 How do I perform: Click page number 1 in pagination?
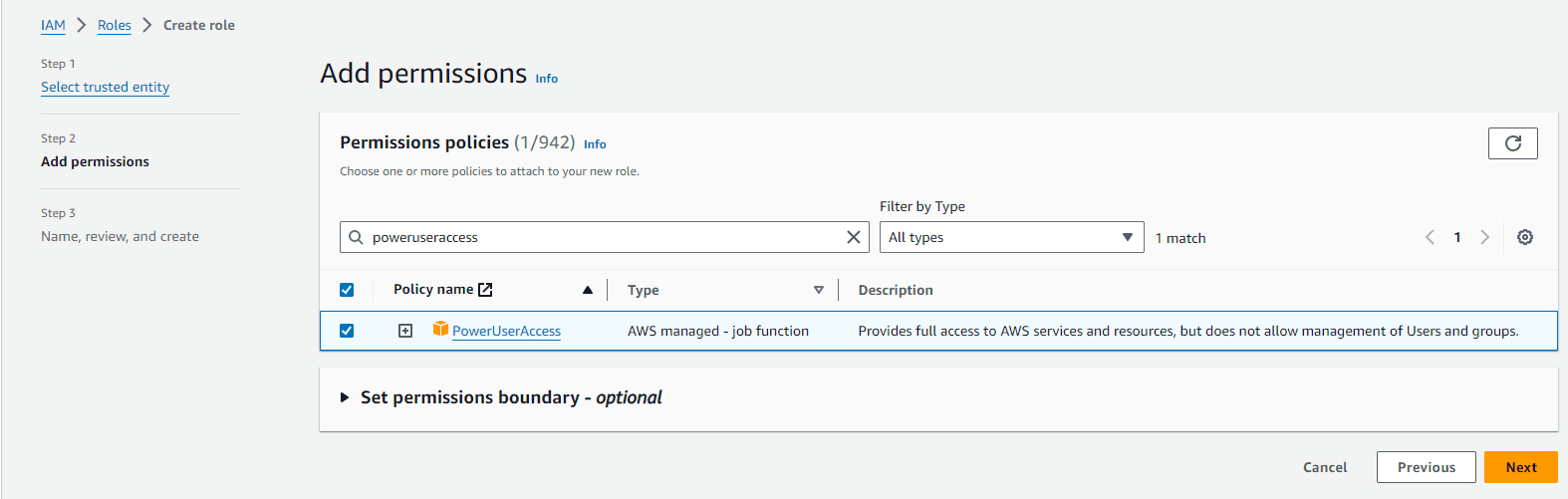pyautogui.click(x=1457, y=237)
